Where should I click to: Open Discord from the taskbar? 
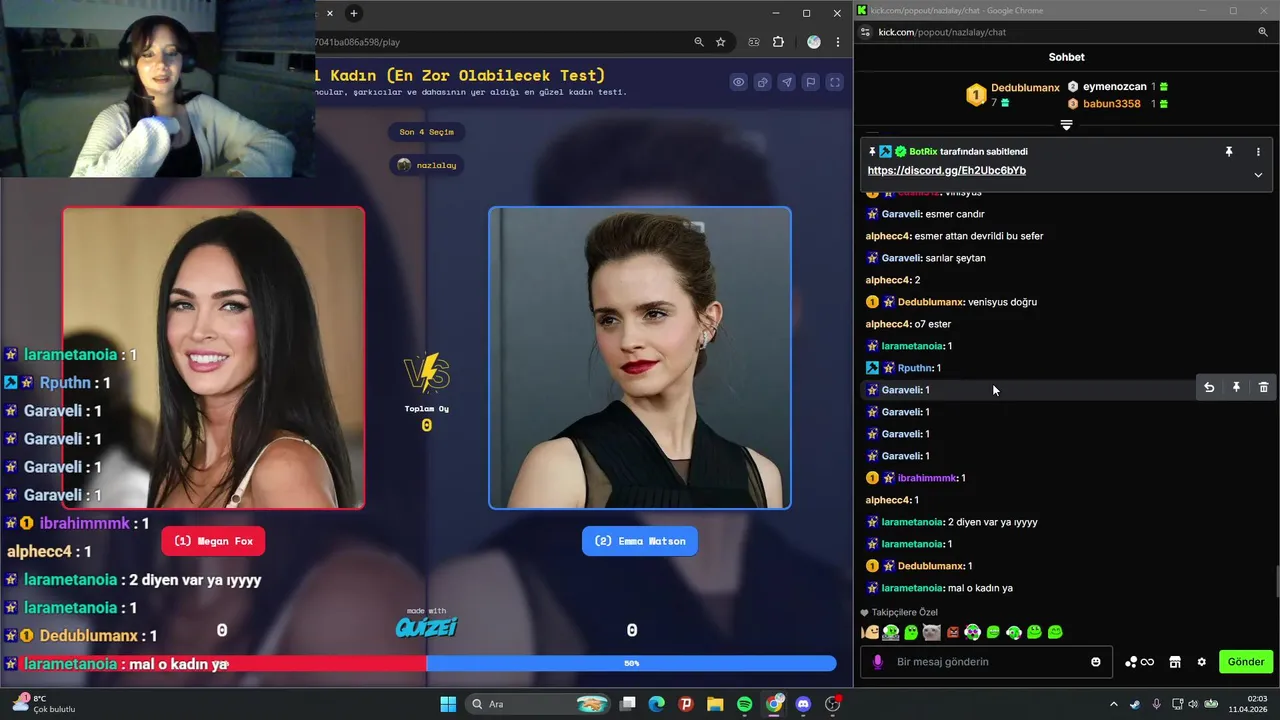click(803, 704)
